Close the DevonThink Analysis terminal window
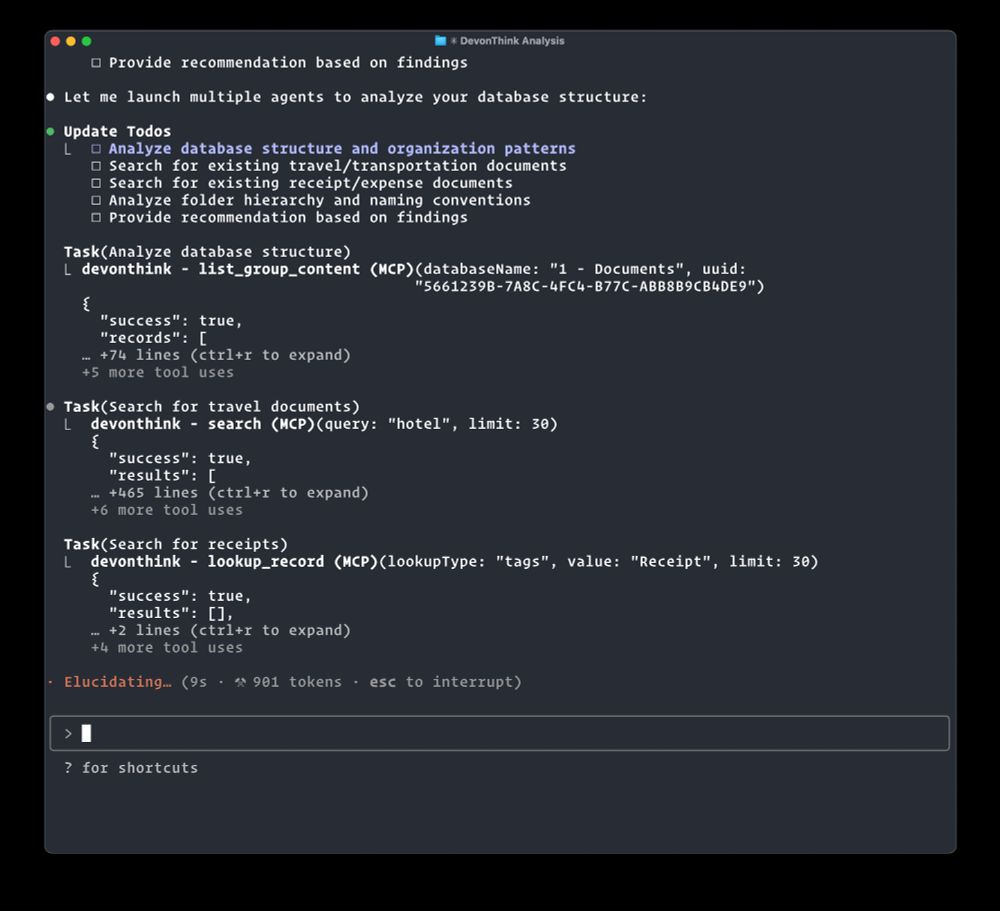 (x=55, y=41)
